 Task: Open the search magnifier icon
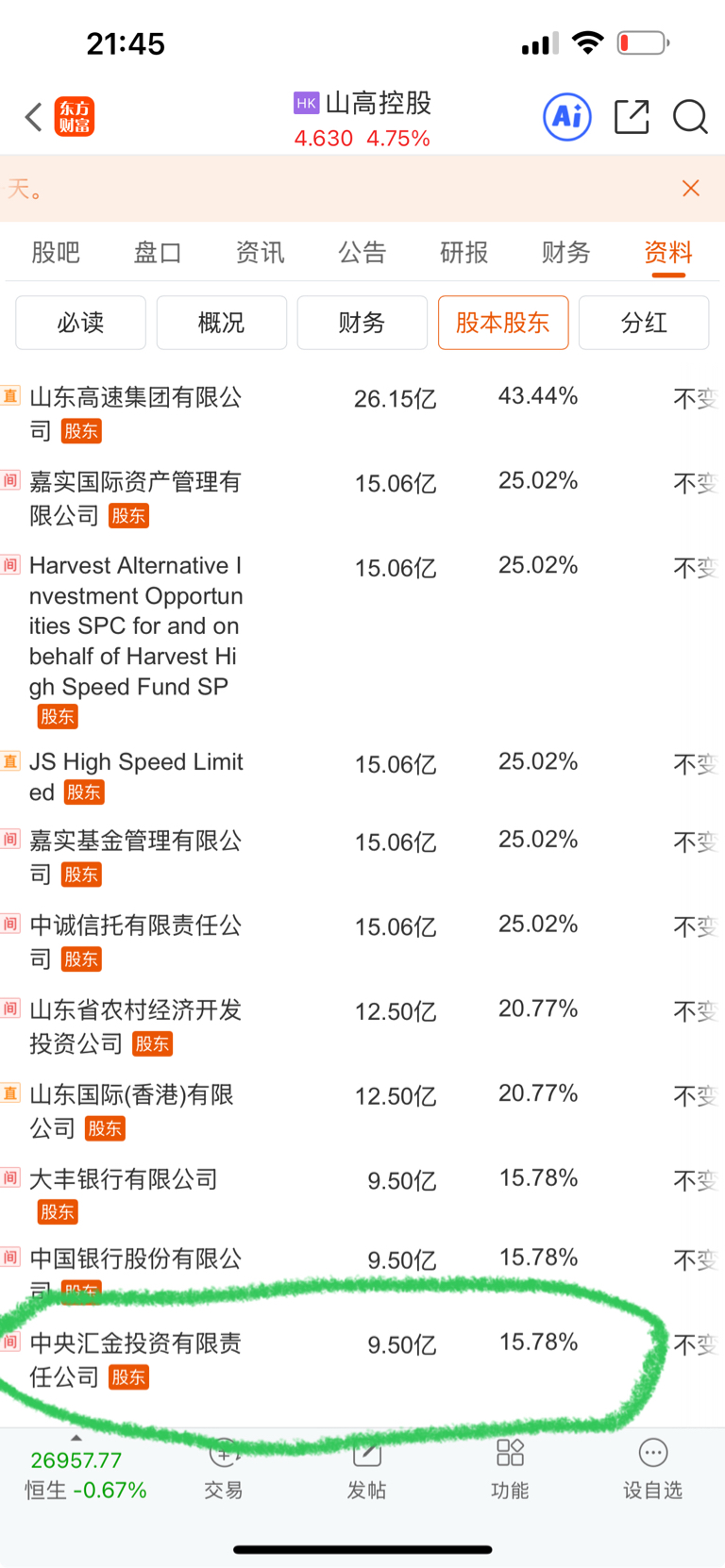click(x=690, y=117)
